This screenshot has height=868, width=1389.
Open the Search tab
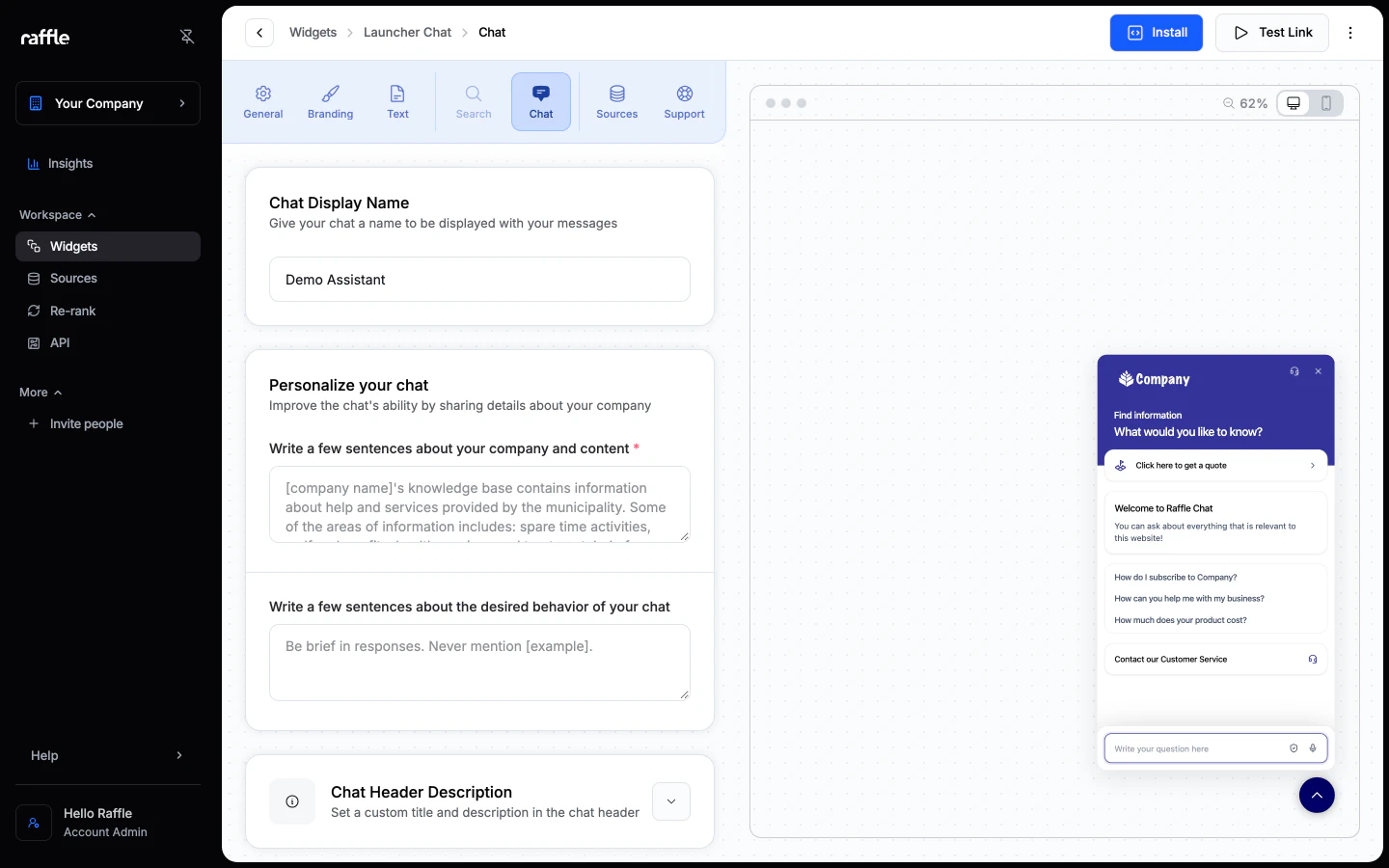point(474,101)
